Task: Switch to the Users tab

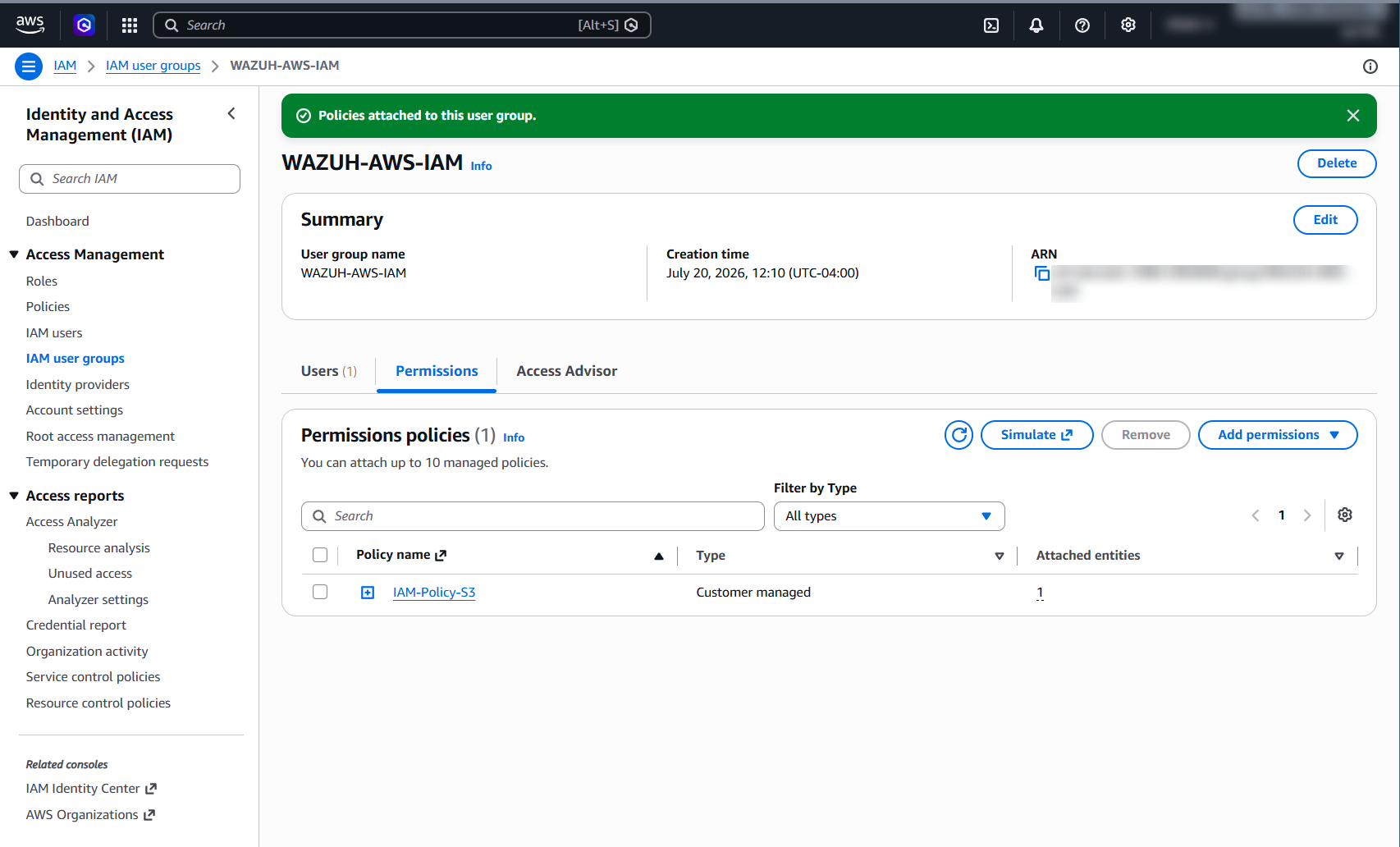Action: (x=329, y=371)
